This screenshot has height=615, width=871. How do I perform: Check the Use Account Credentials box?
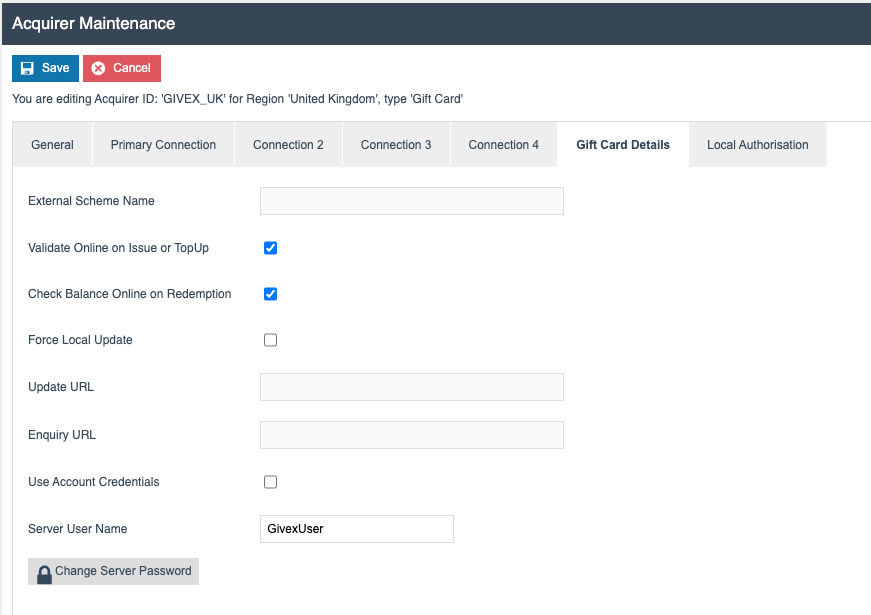(270, 481)
